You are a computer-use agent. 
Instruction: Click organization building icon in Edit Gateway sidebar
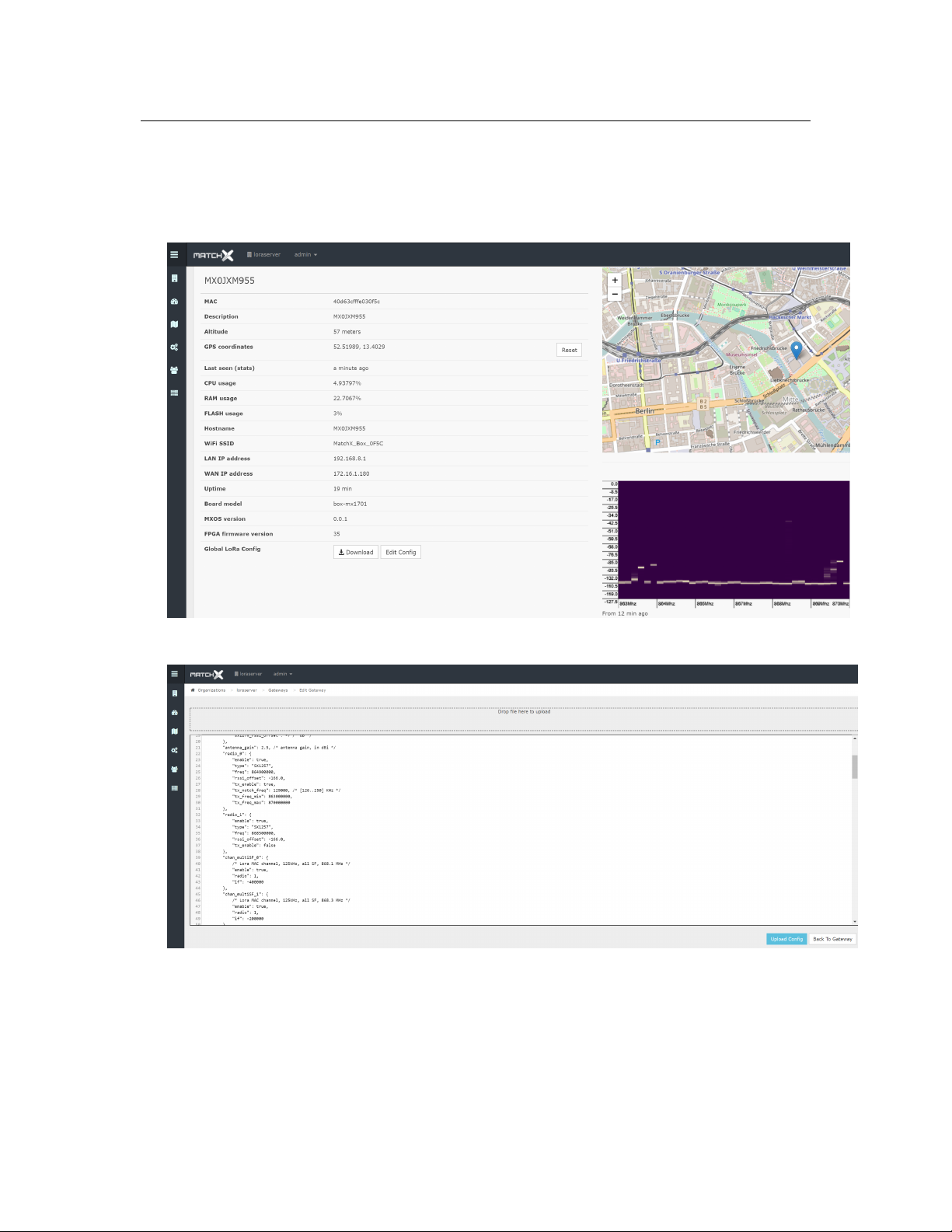pyautogui.click(x=174, y=693)
